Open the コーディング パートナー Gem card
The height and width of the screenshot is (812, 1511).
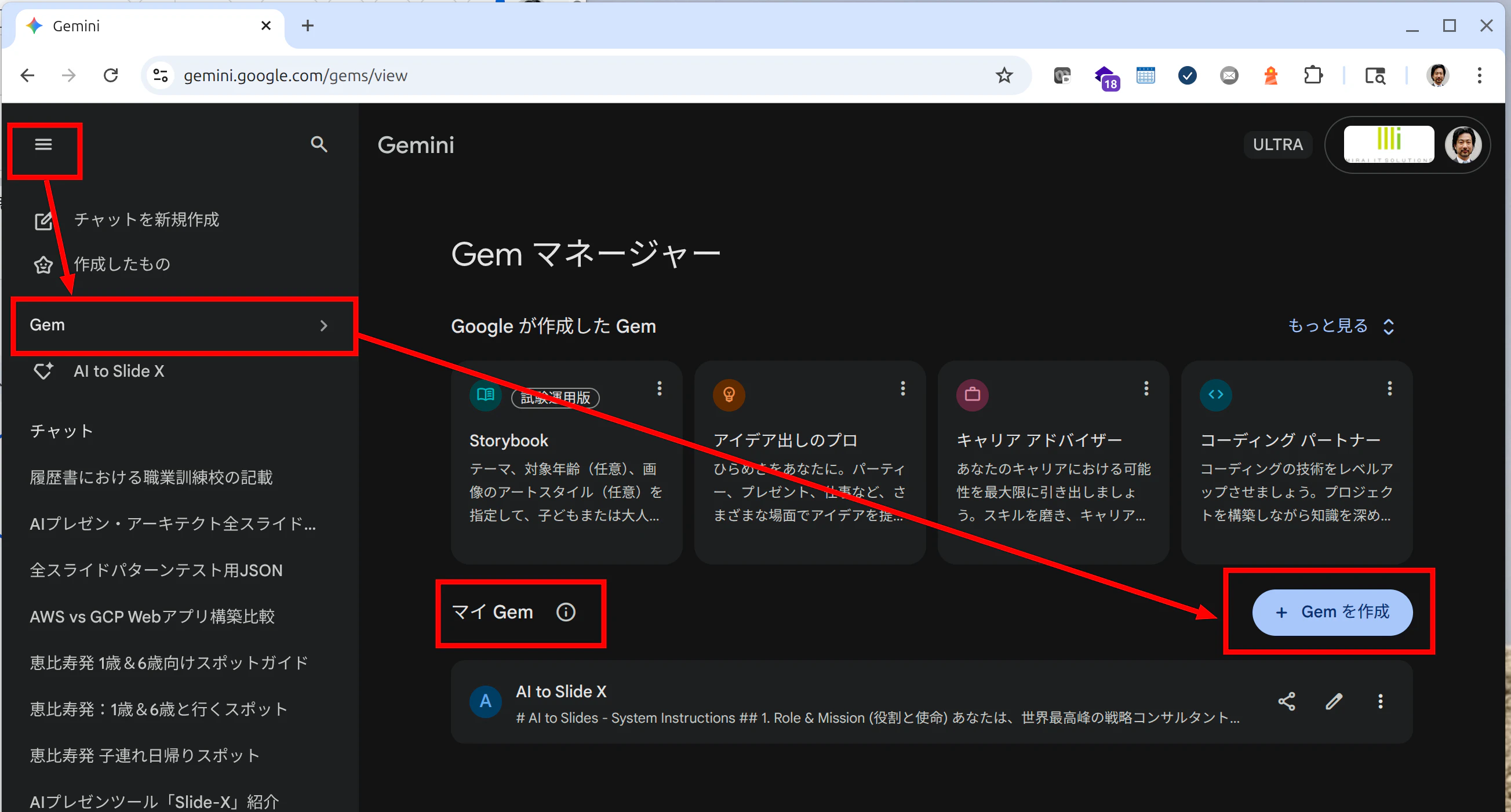pyautogui.click(x=1297, y=463)
